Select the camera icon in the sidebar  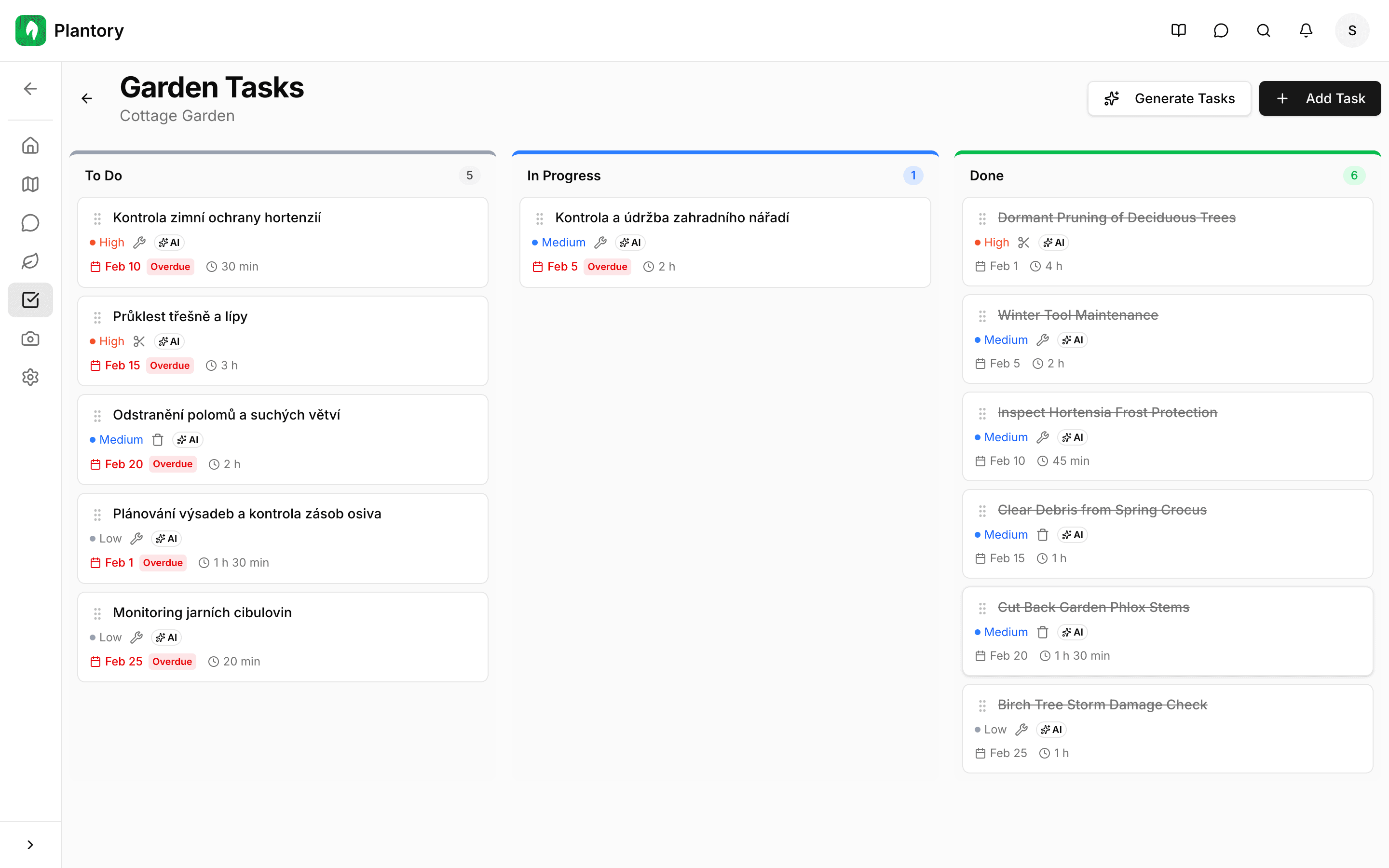30,338
